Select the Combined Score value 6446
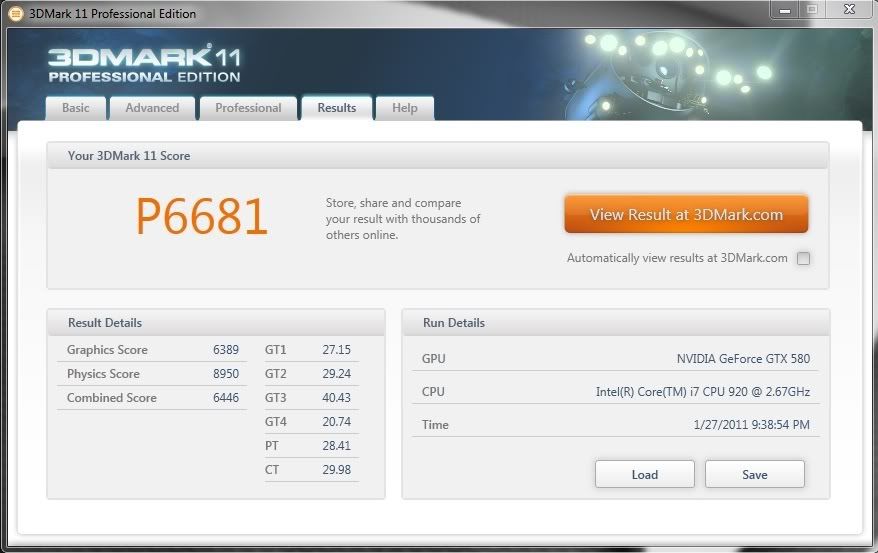The width and height of the screenshot is (878, 553). 226,398
